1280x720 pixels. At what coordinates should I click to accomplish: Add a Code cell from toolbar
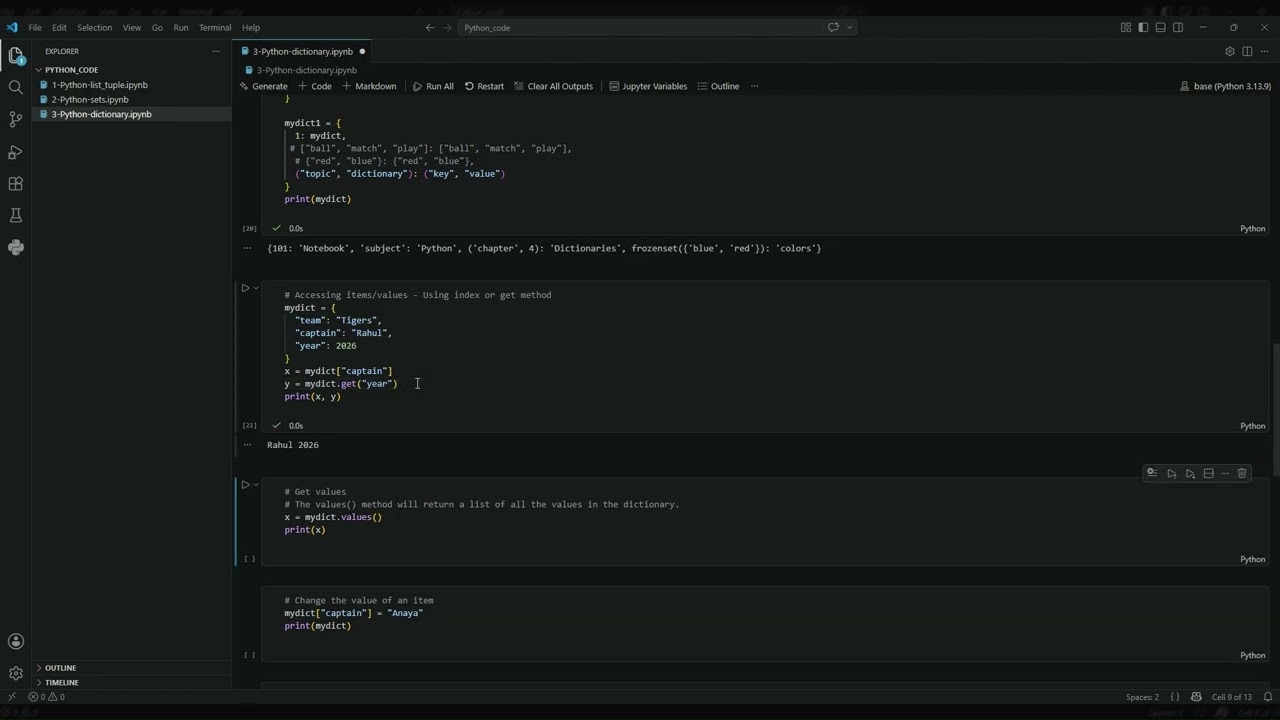coord(315,86)
